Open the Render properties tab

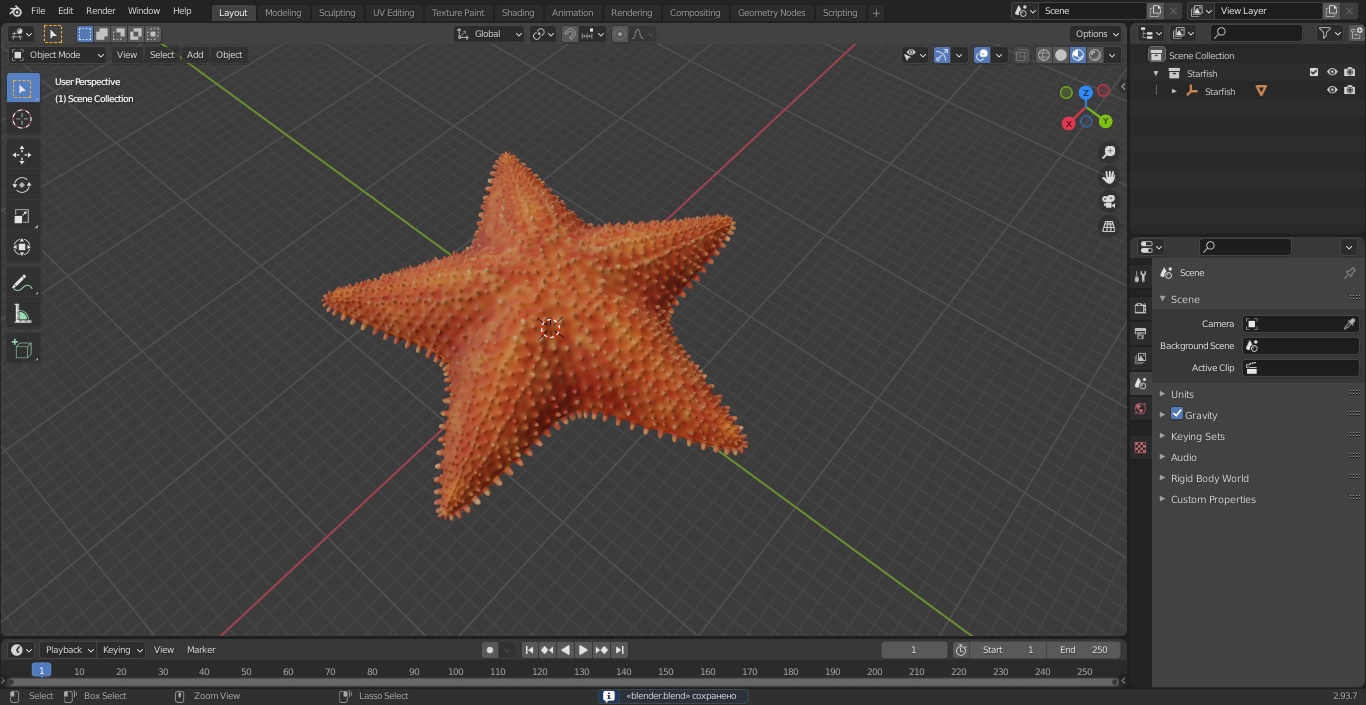(x=1140, y=308)
